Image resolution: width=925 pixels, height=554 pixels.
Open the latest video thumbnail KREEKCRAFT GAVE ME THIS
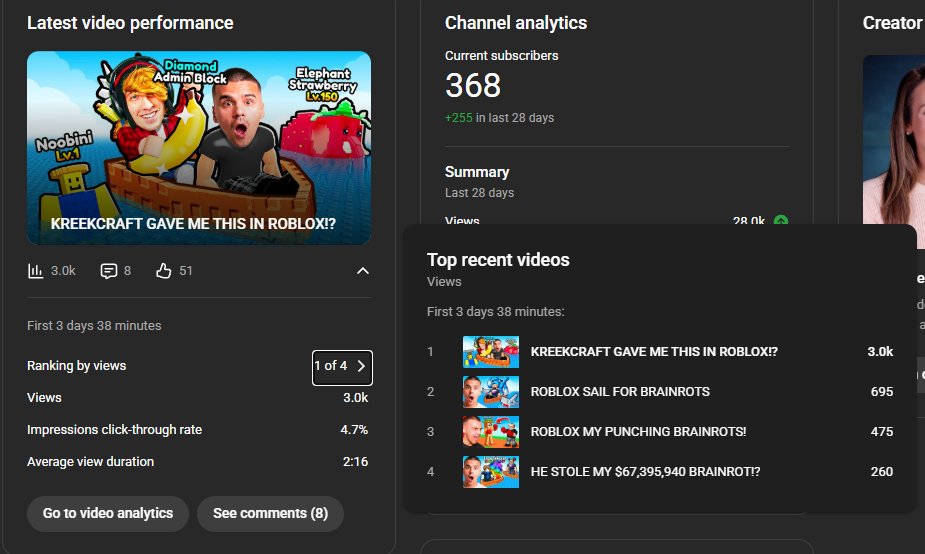[x=199, y=147]
